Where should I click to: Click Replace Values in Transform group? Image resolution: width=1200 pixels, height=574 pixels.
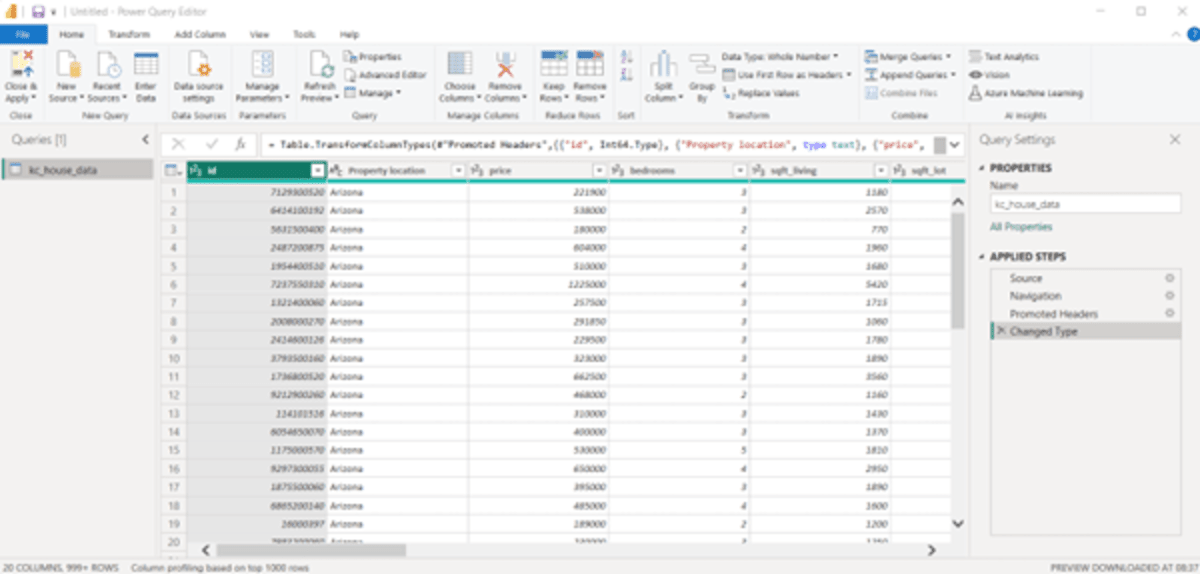tap(760, 93)
